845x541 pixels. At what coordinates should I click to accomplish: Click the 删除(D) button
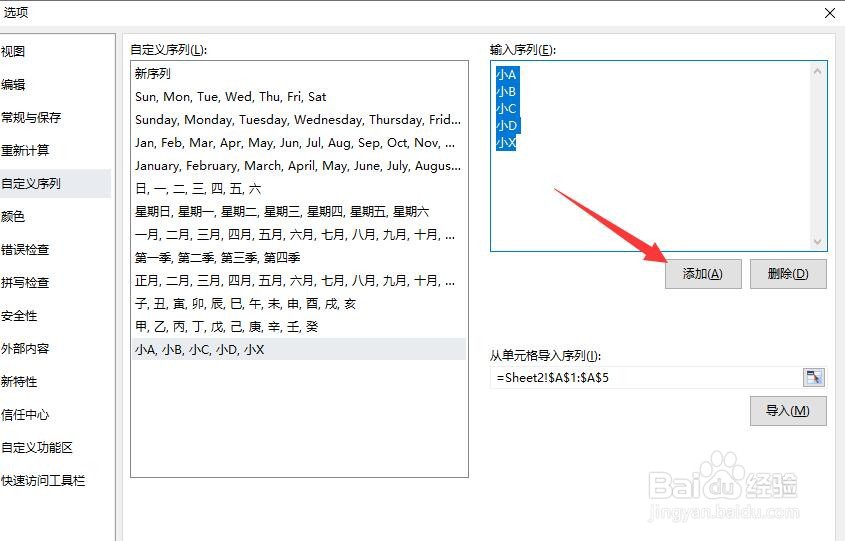788,274
